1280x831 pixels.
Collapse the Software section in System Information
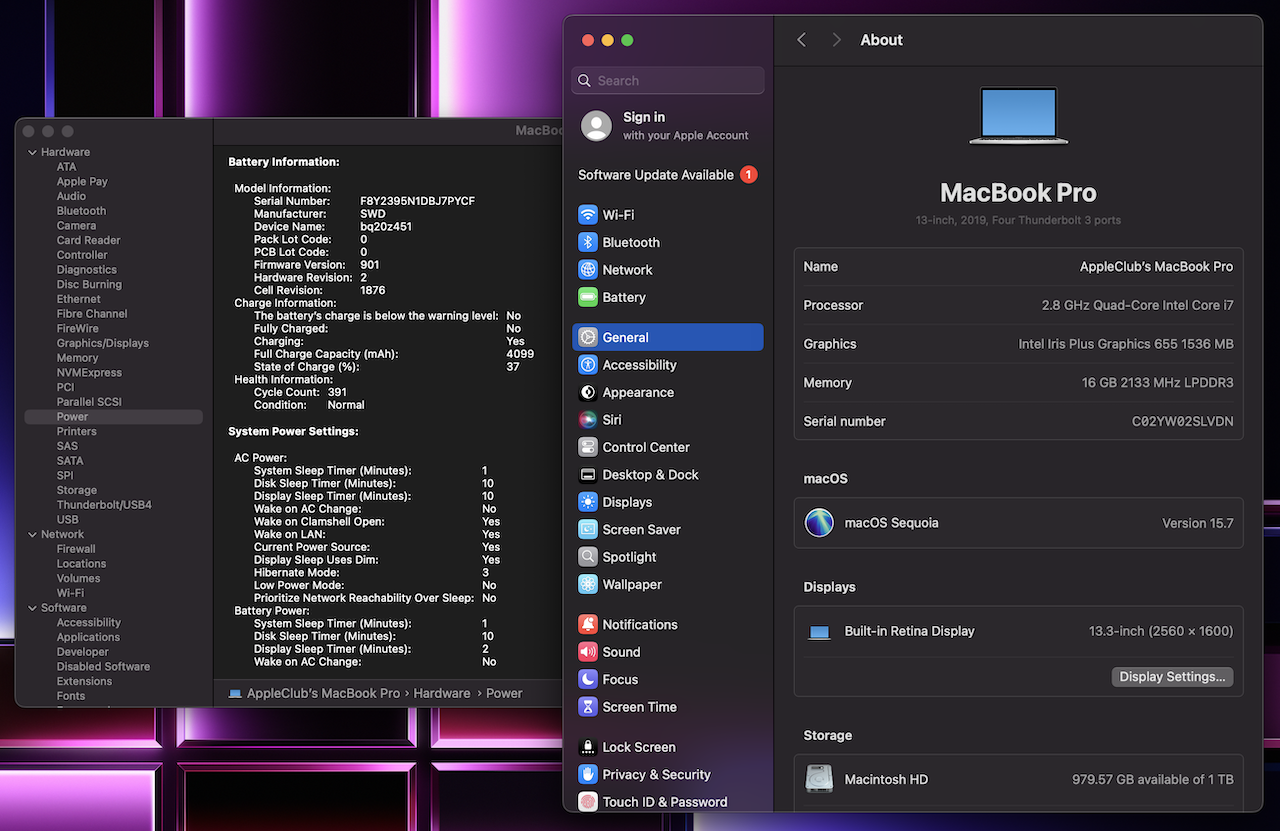pyautogui.click(x=32, y=608)
